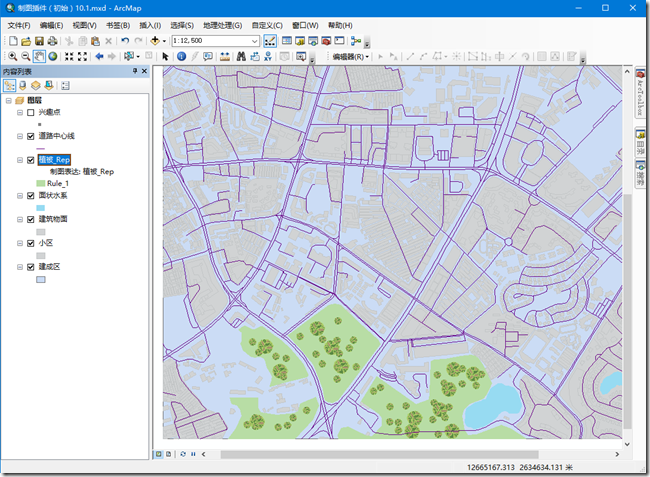Paste with the clipboard icon

pos(95,41)
